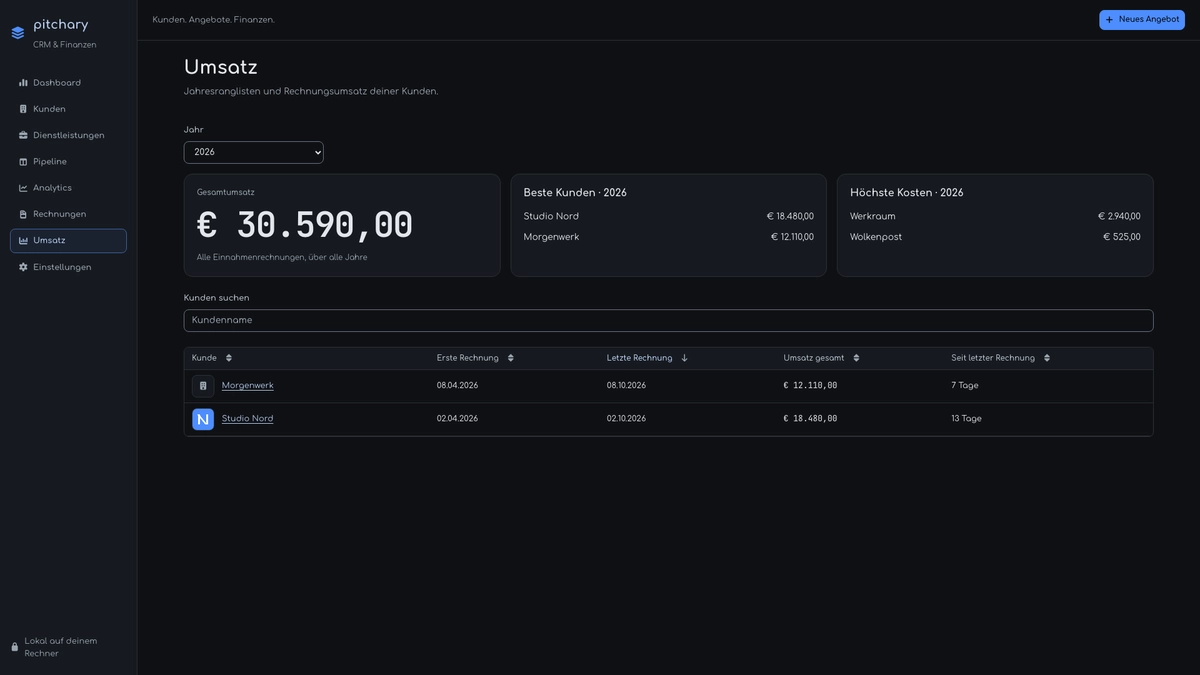The height and width of the screenshot is (675, 1200).
Task: Click Werkraum in Höchste Kosten card
Action: (x=873, y=217)
